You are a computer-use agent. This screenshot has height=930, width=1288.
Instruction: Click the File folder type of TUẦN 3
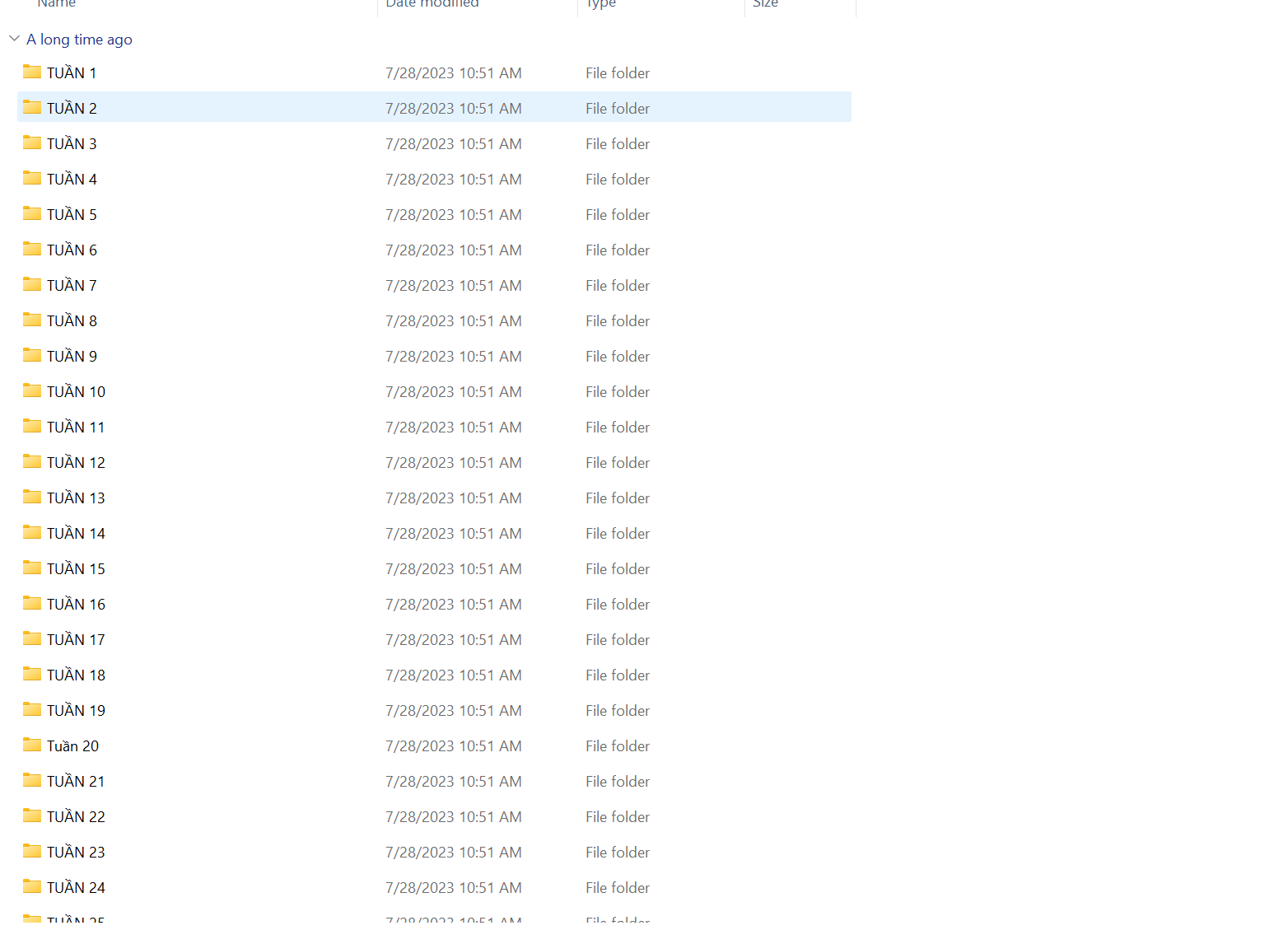[618, 144]
